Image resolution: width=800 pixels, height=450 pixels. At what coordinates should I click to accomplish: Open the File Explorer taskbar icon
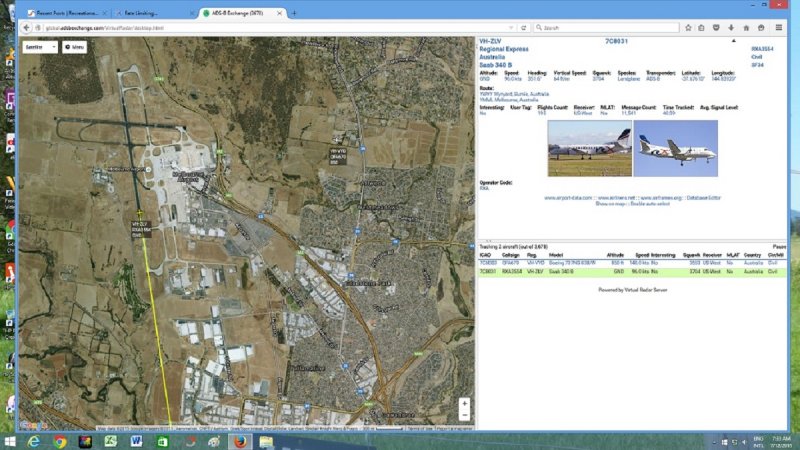click(266, 441)
